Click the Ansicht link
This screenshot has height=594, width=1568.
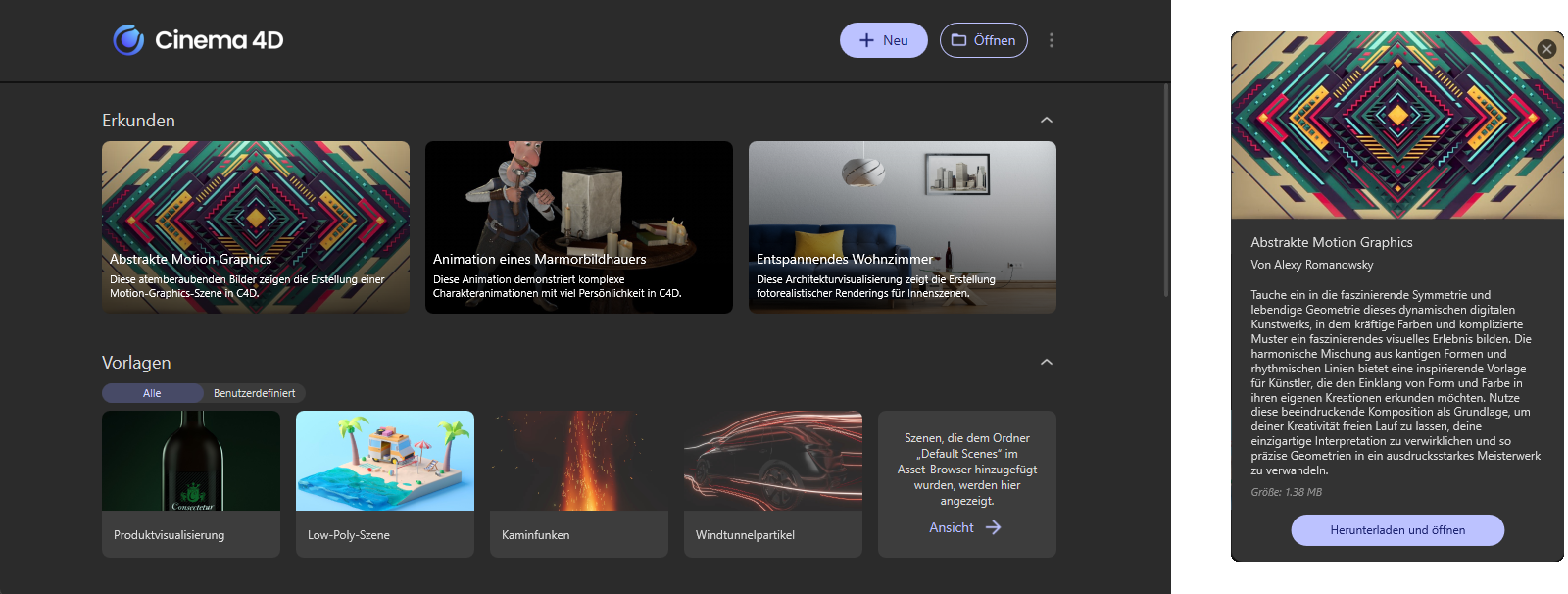[951, 527]
